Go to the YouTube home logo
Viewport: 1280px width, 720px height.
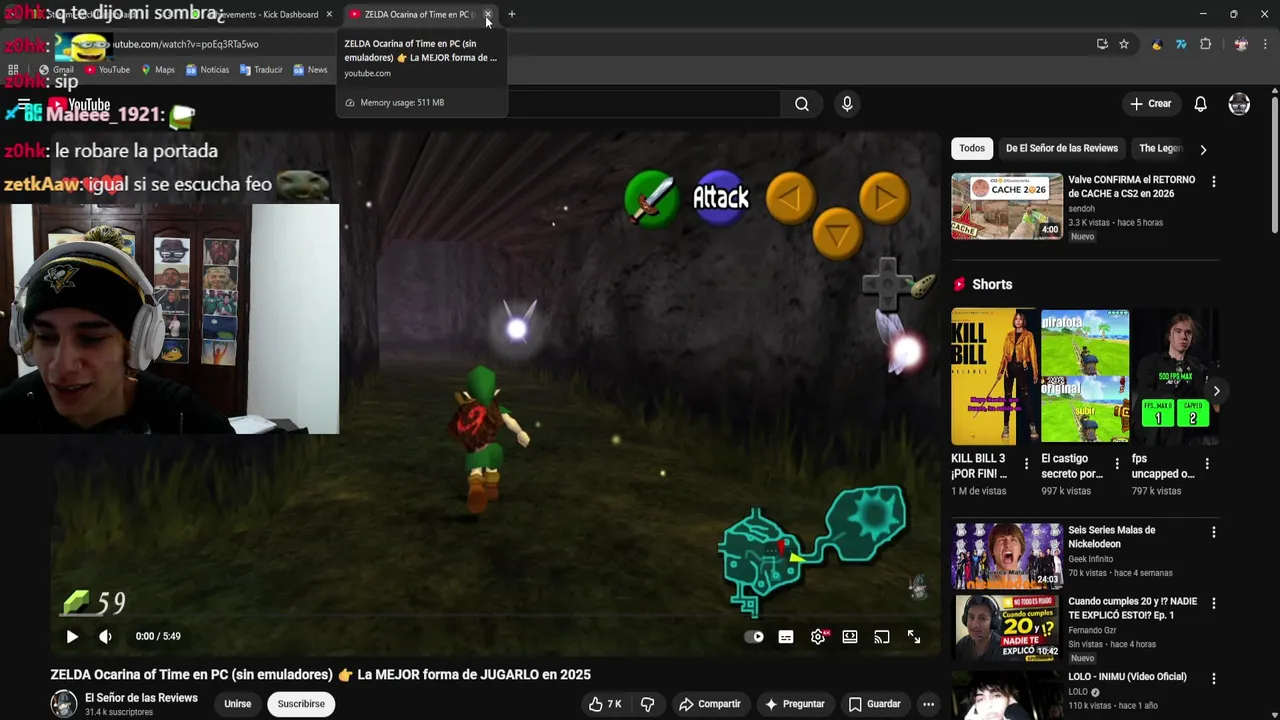click(x=80, y=104)
